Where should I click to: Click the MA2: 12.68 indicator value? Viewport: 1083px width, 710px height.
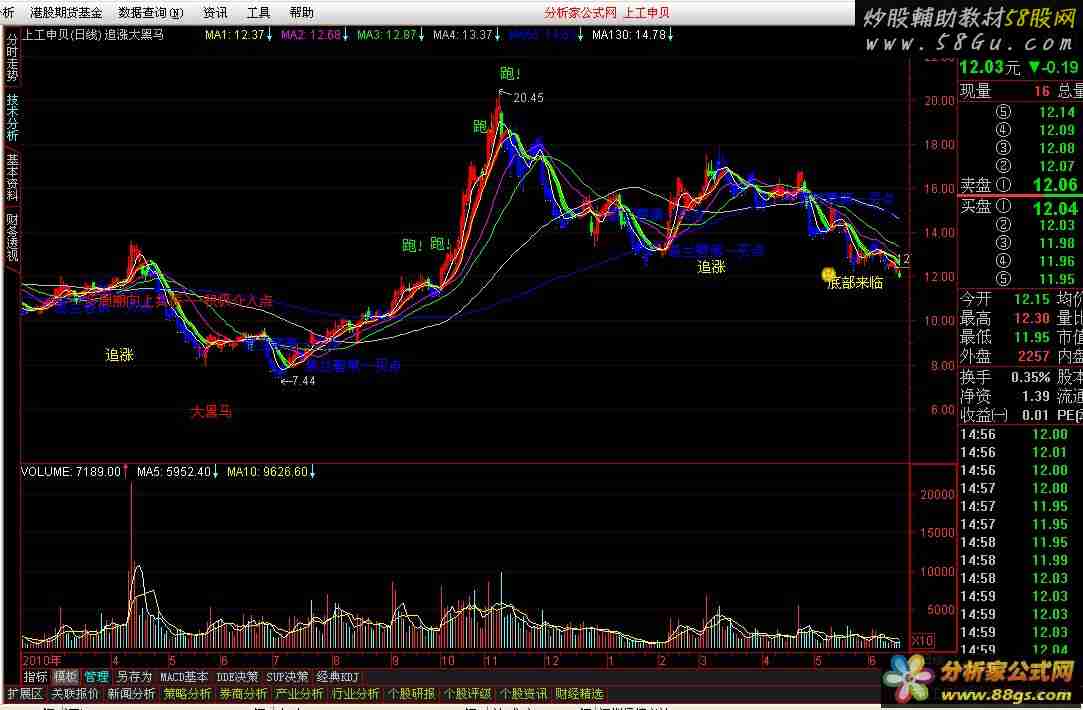314,35
